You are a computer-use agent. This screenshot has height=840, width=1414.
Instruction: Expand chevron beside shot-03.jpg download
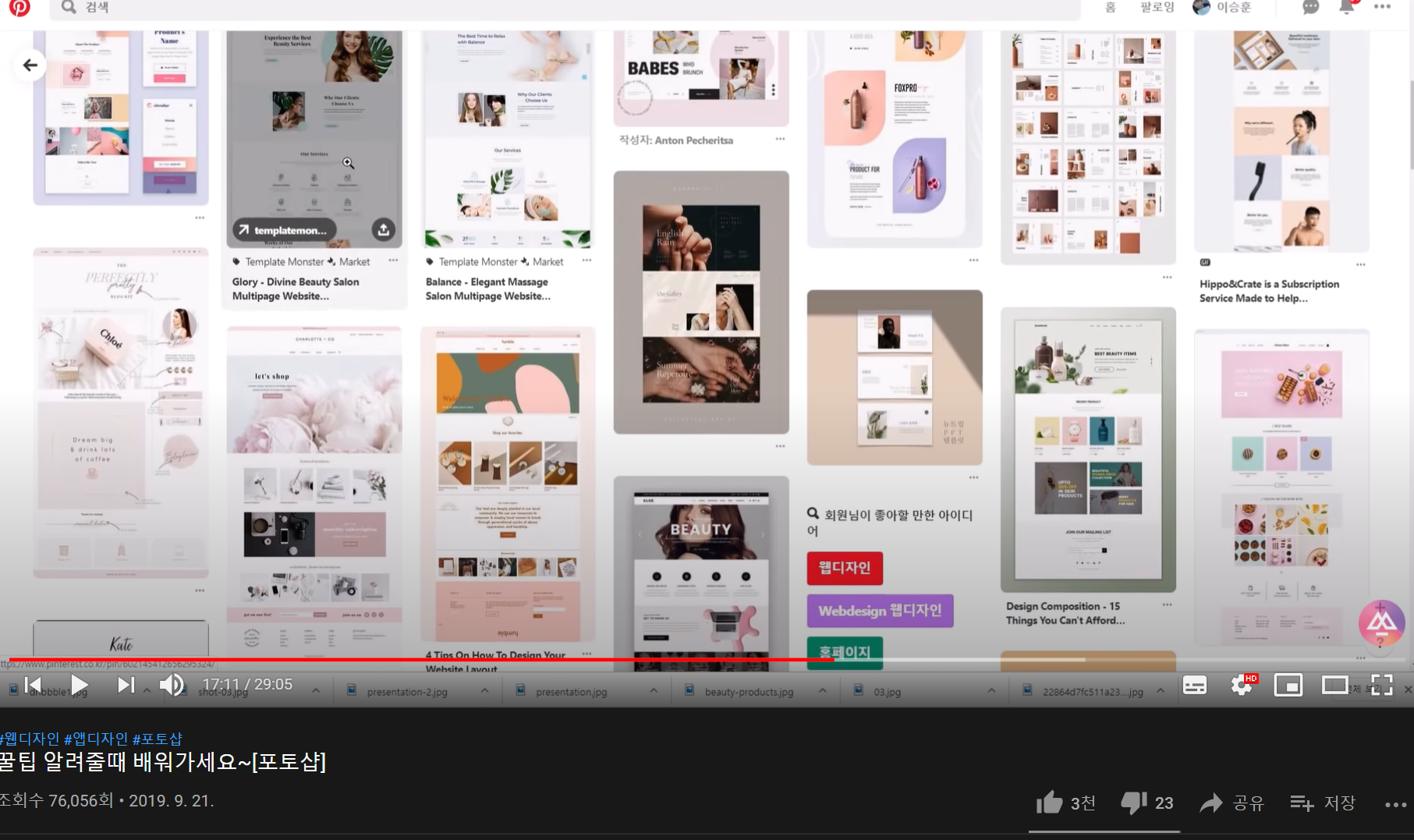click(316, 691)
